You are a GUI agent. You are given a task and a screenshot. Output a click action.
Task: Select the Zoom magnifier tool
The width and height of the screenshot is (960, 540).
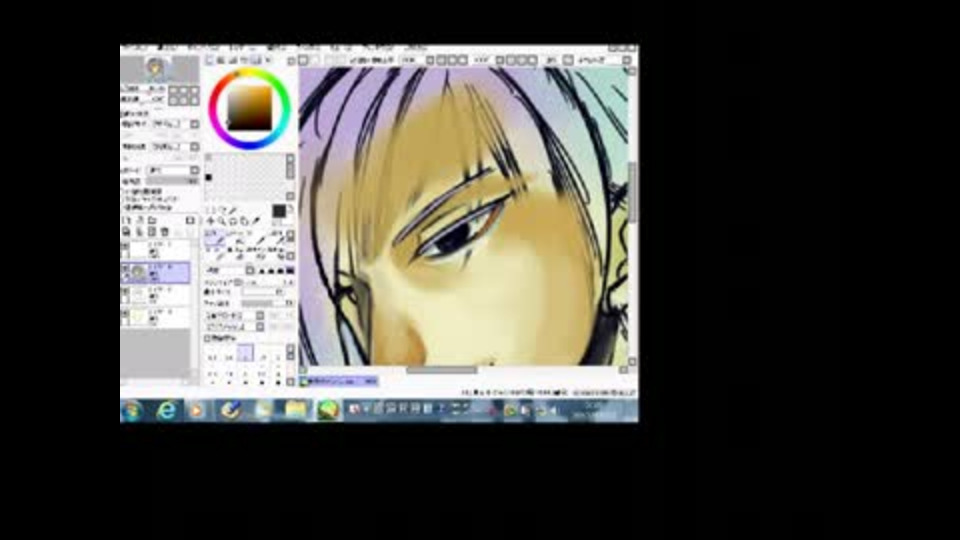point(222,221)
